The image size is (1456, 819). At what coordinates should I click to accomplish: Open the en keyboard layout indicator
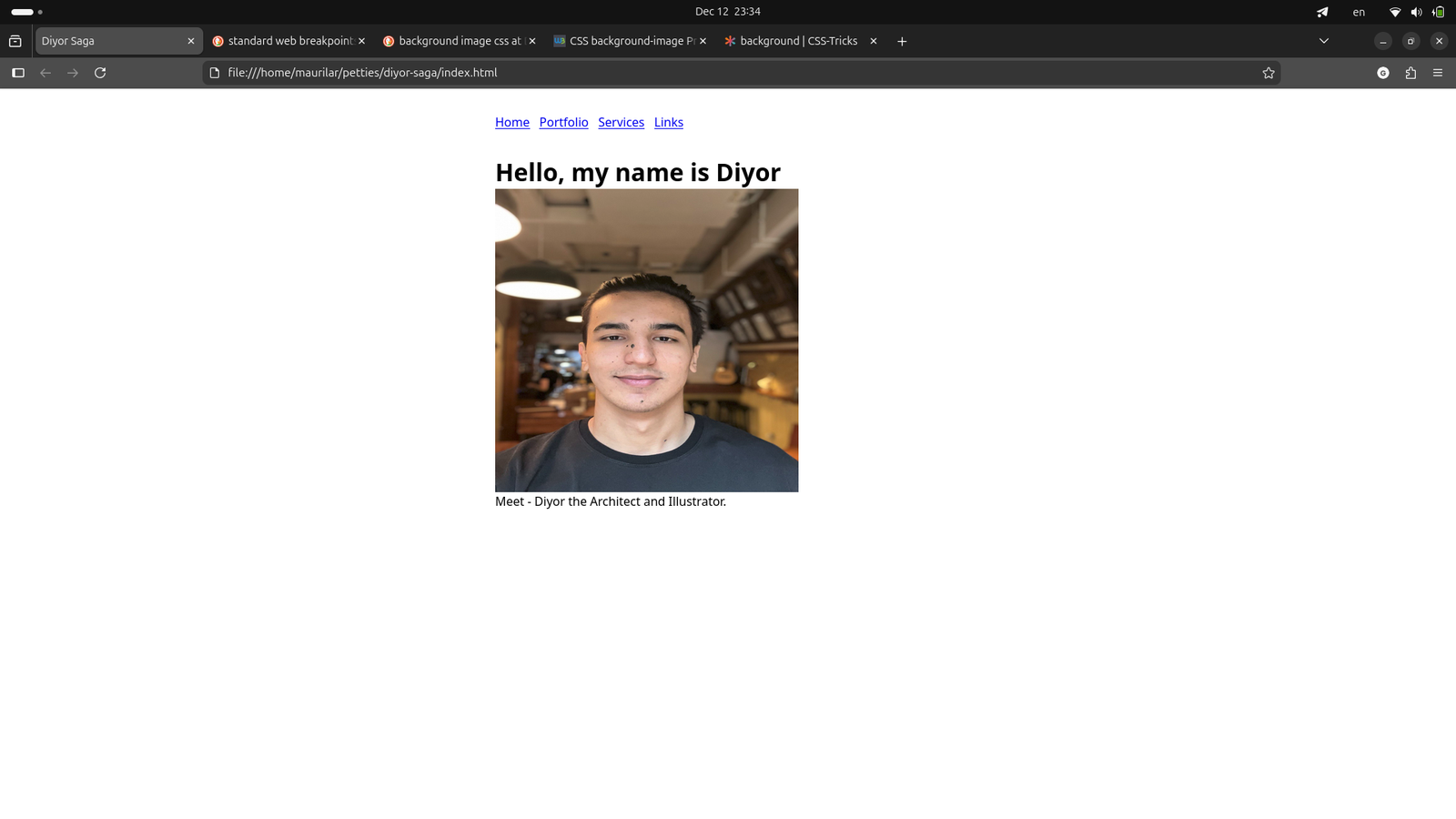(x=1359, y=12)
